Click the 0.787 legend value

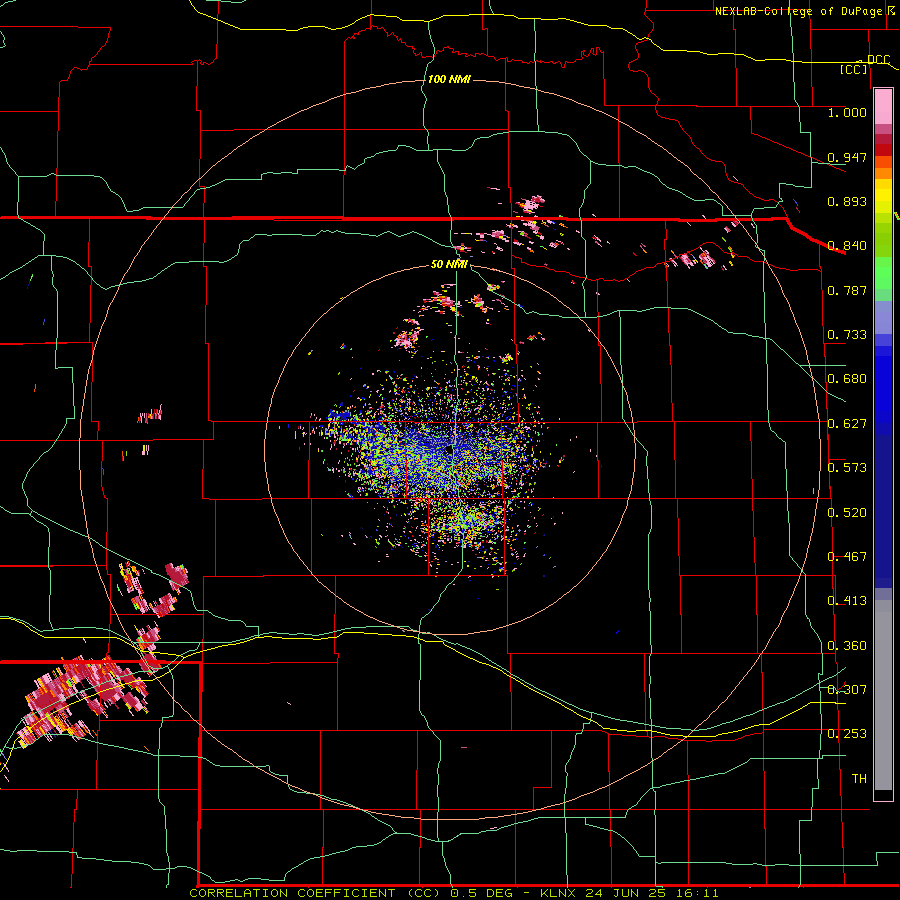[847, 290]
